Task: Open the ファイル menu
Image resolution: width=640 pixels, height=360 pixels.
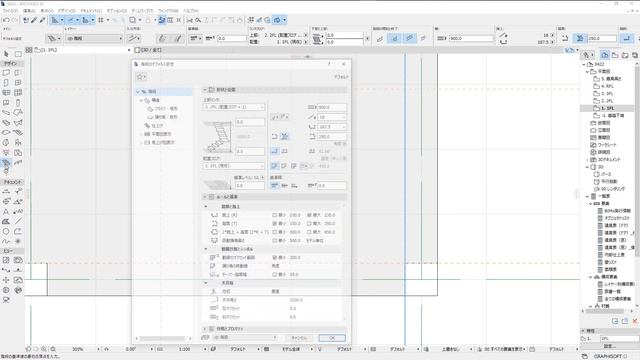Action: click(10, 11)
